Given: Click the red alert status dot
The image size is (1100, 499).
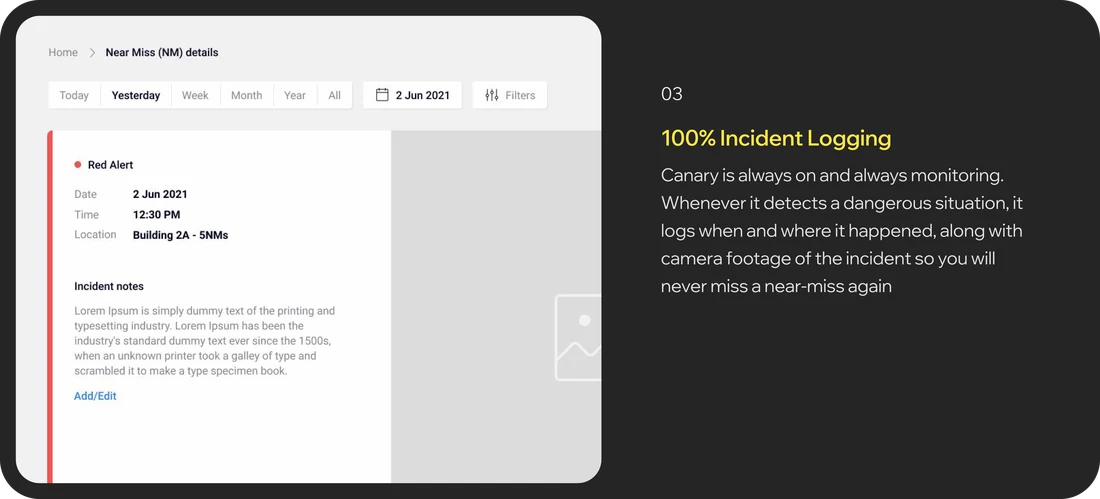Looking at the screenshot, I should [78, 165].
